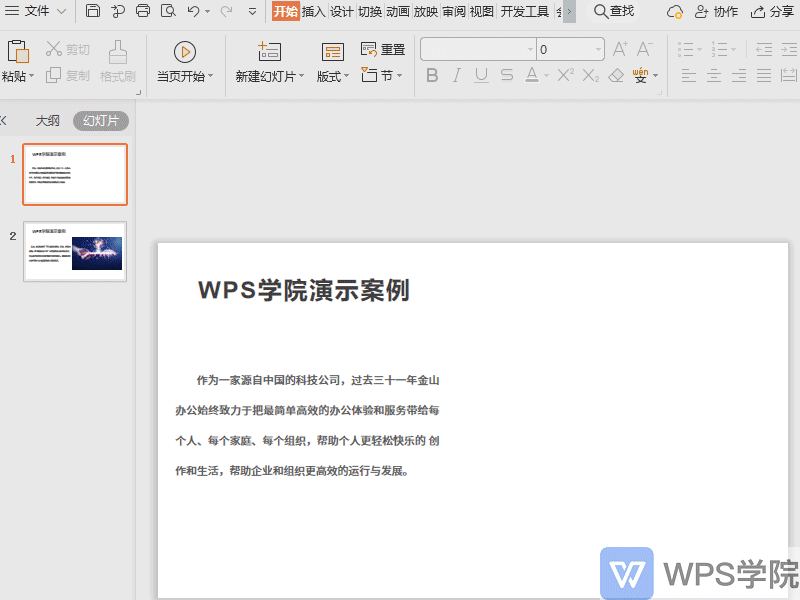Click the Superscript X² icon
Viewport: 800px width, 600px height.
coord(565,76)
